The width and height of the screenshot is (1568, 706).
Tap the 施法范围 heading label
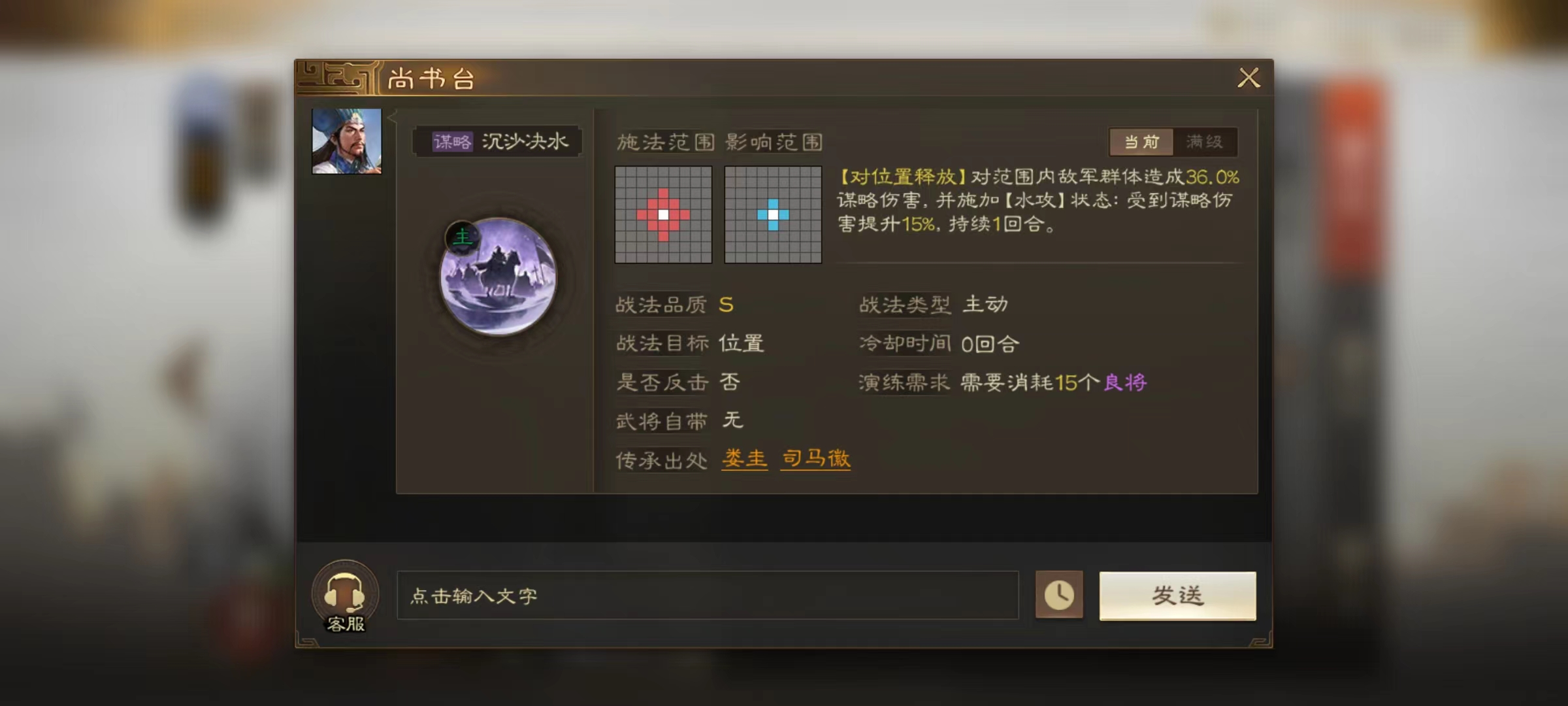[666, 142]
